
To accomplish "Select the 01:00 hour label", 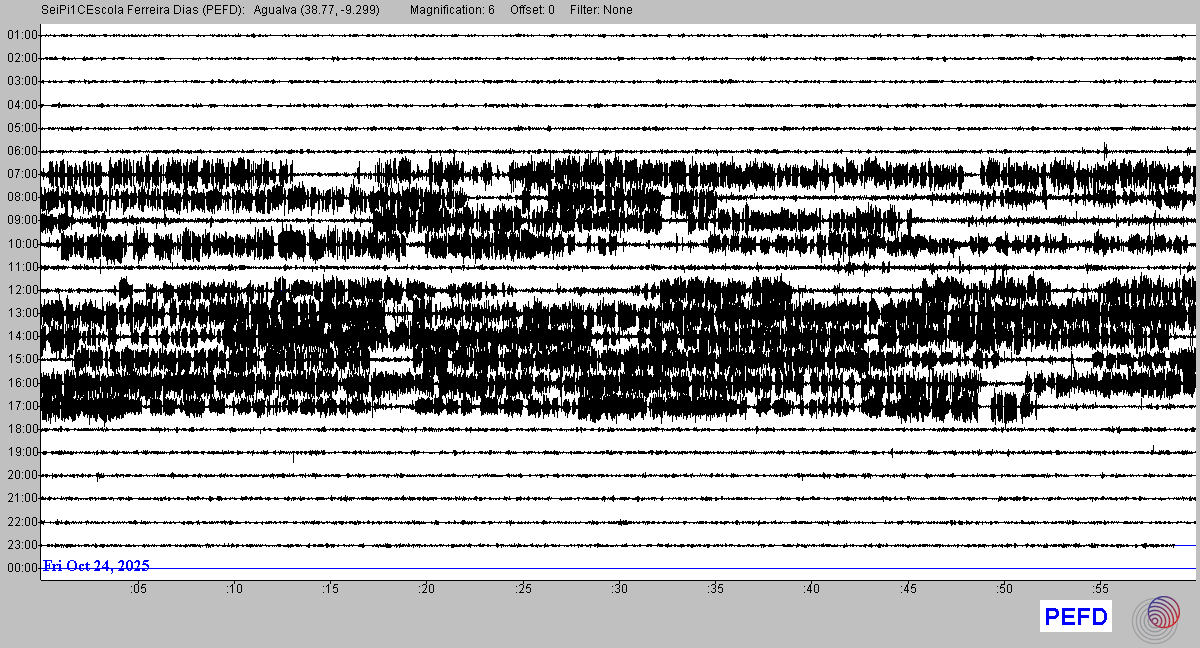I will coord(22,35).
